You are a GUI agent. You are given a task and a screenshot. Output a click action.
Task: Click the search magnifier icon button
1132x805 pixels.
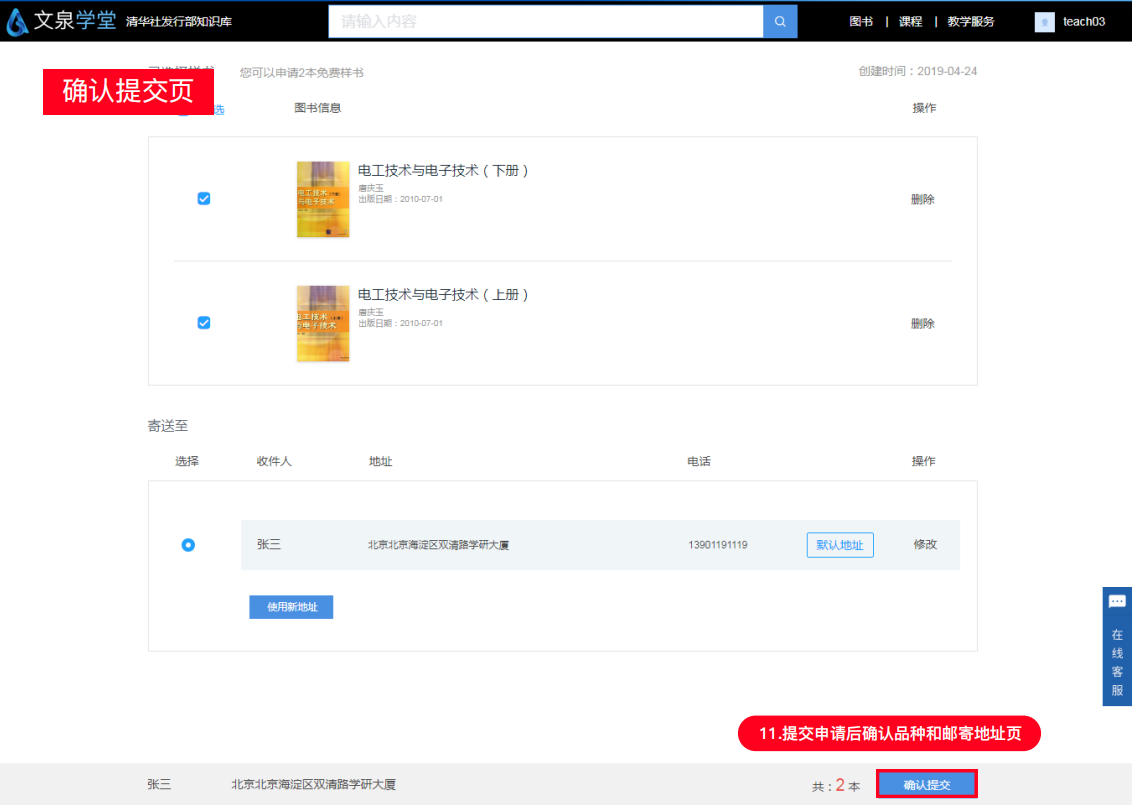[780, 21]
